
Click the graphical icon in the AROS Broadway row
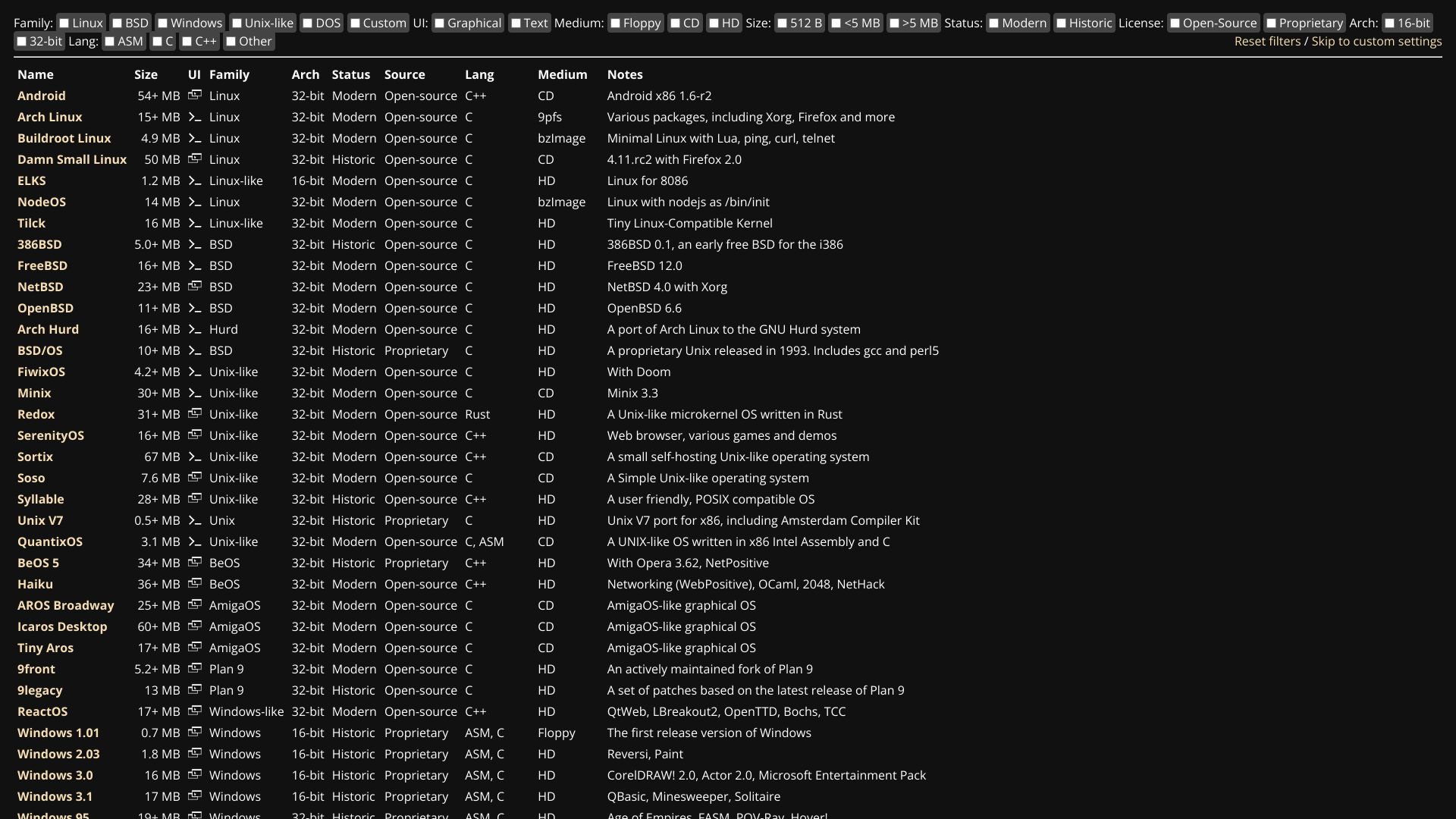click(x=195, y=605)
